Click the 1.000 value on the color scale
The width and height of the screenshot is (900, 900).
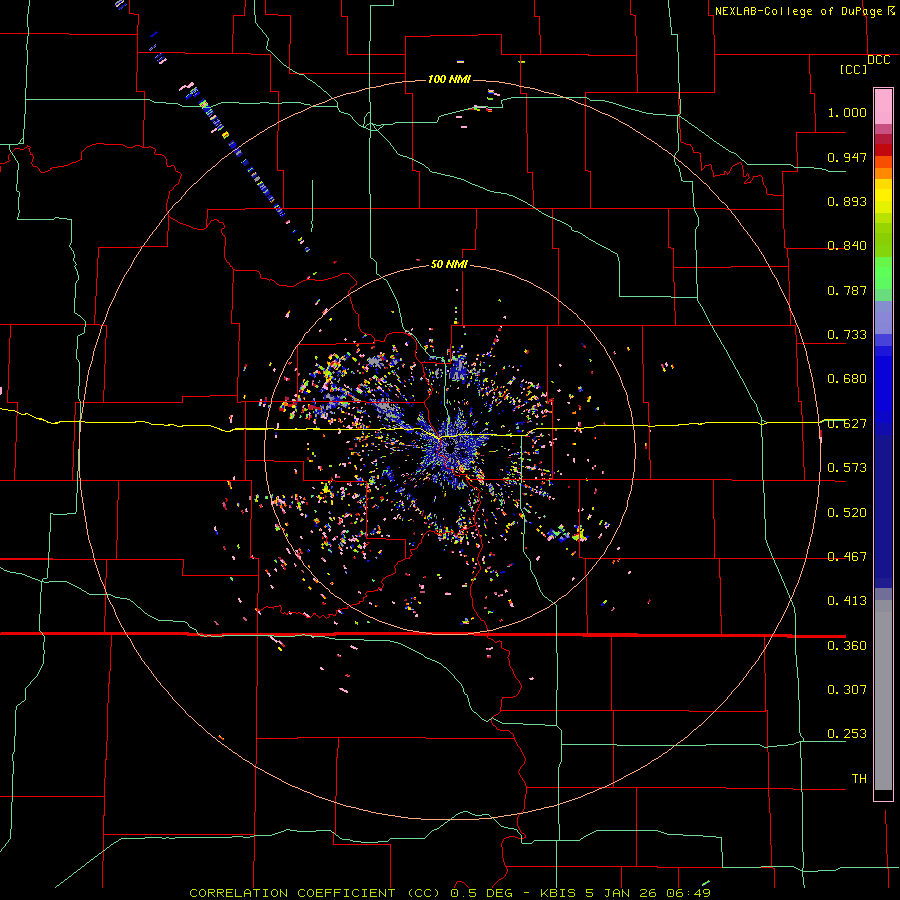[847, 112]
